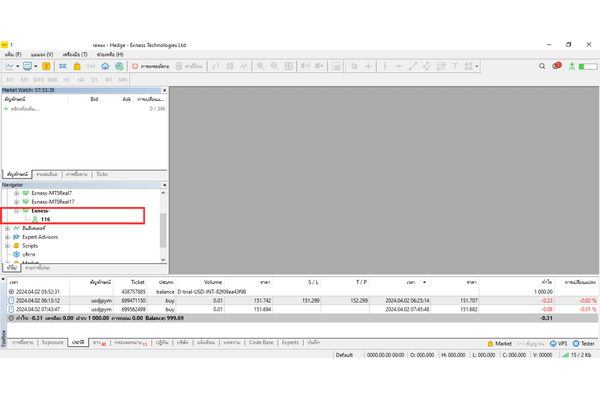
Task: Close the Market Watch panel
Action: tap(163, 90)
